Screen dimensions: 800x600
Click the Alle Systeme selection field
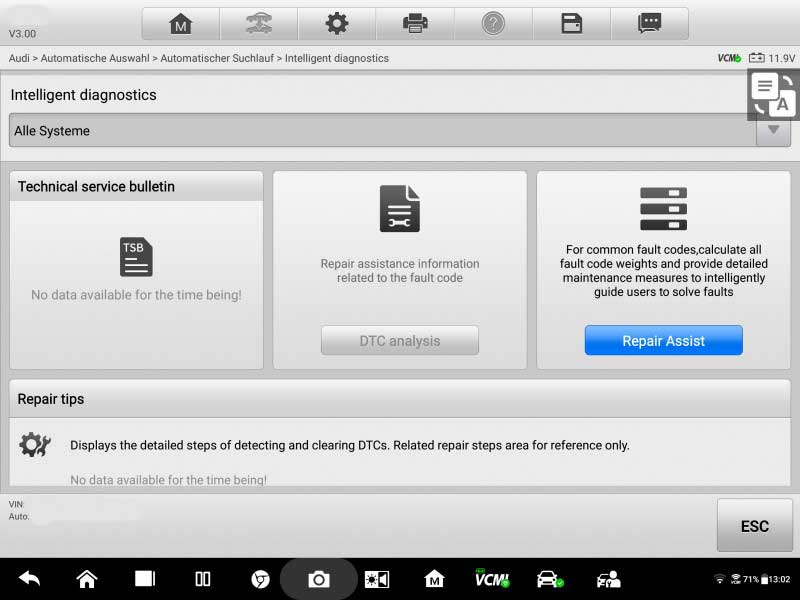[x=382, y=131]
